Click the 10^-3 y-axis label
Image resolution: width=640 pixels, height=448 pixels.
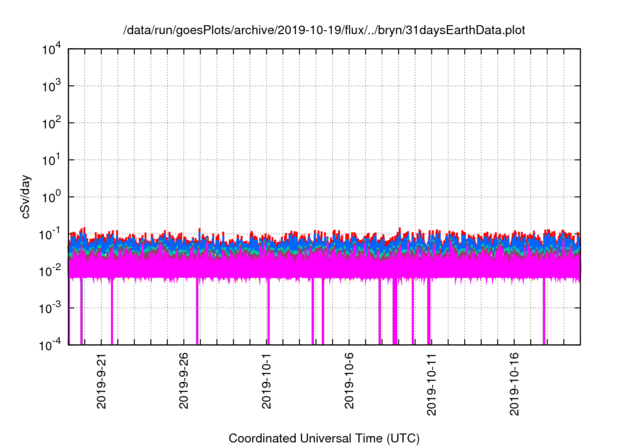coord(51,309)
